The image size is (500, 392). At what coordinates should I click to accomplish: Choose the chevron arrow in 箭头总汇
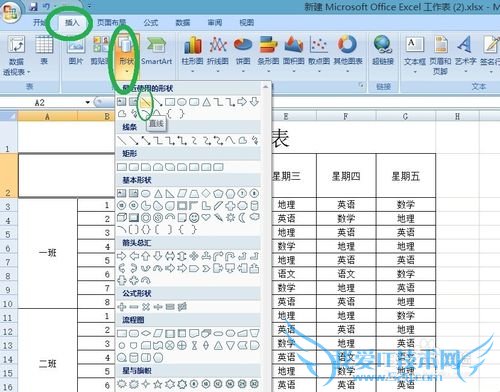[x=206, y=268]
